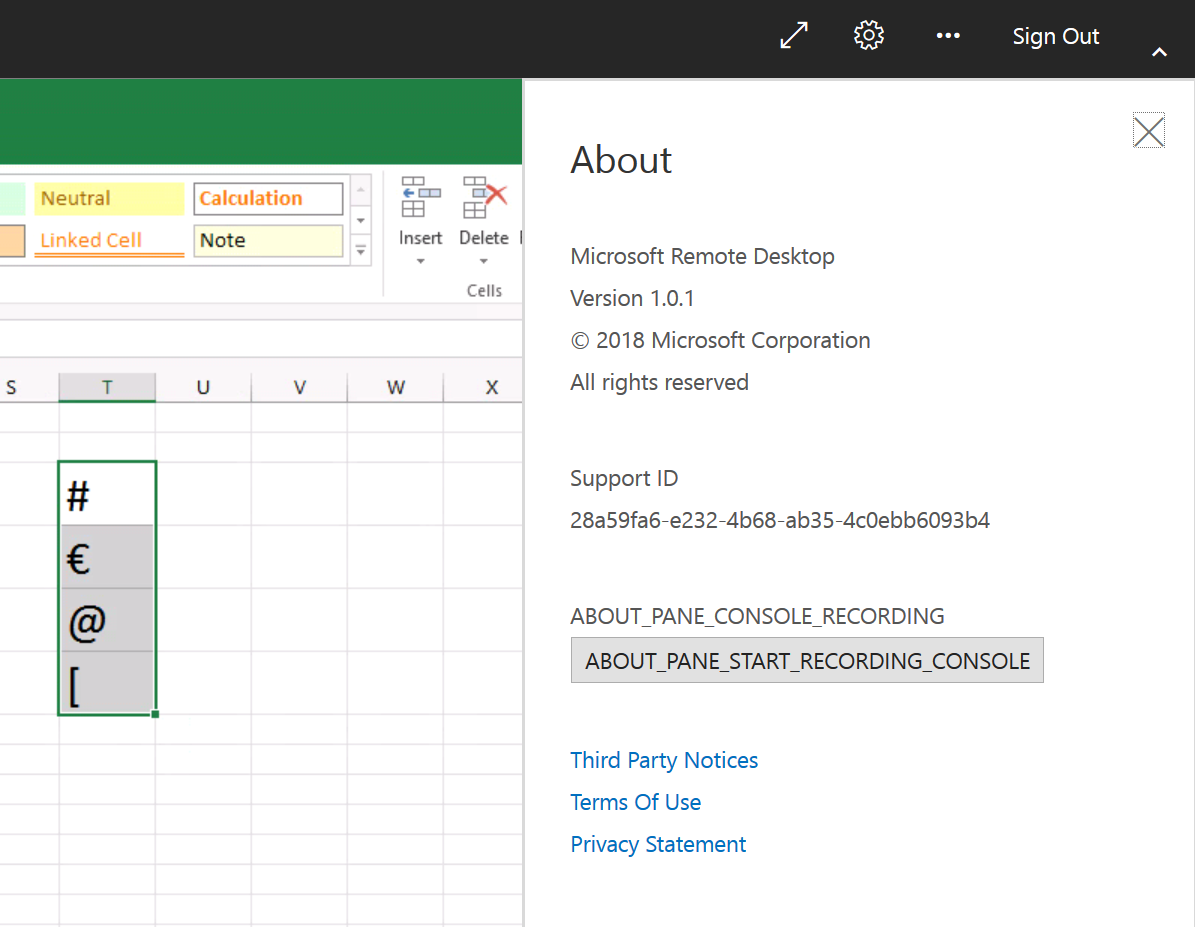The height and width of the screenshot is (927, 1195).
Task: Collapse the top toolbar with chevron
Action: pyautogui.click(x=1159, y=52)
